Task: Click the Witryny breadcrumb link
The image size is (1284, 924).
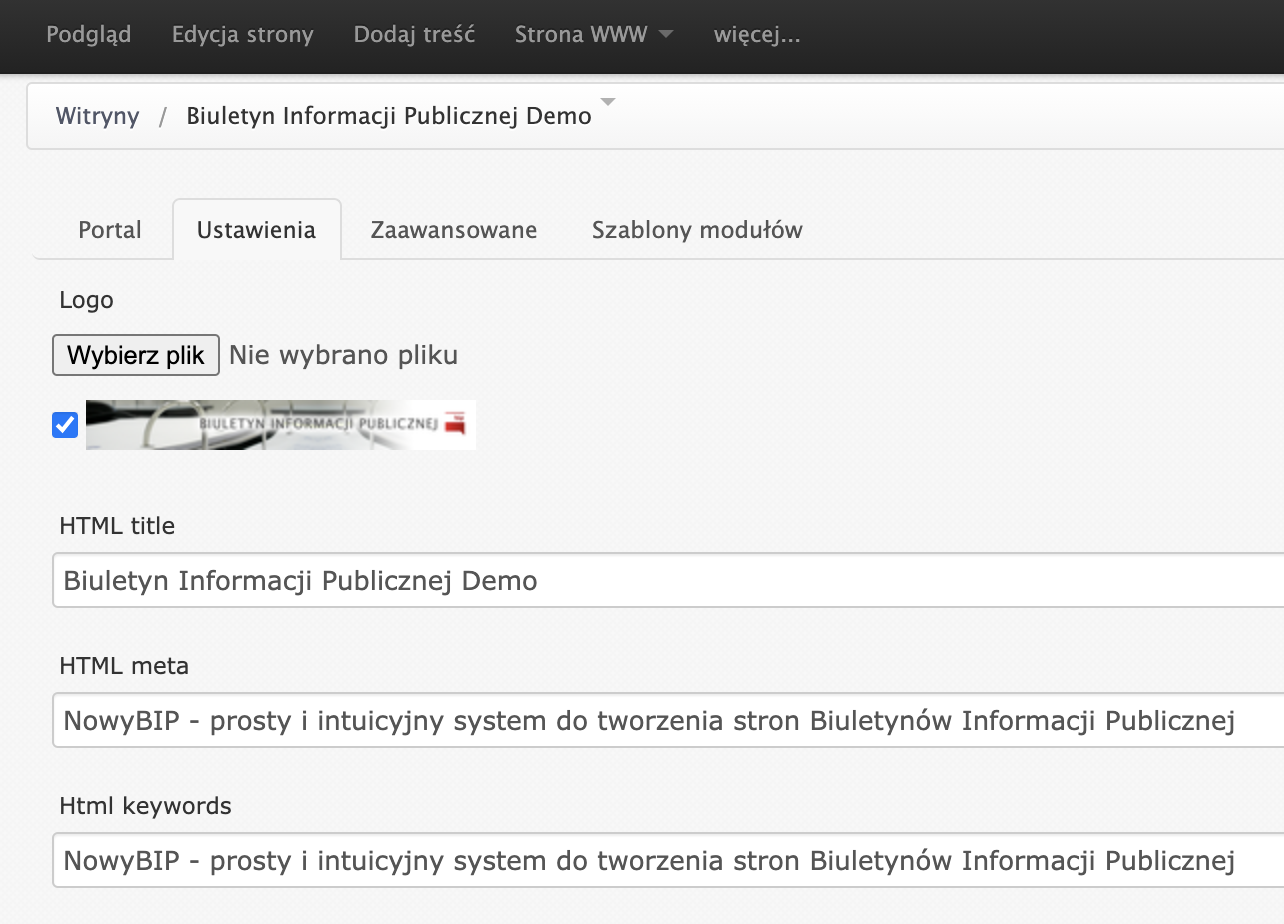Action: 97,116
